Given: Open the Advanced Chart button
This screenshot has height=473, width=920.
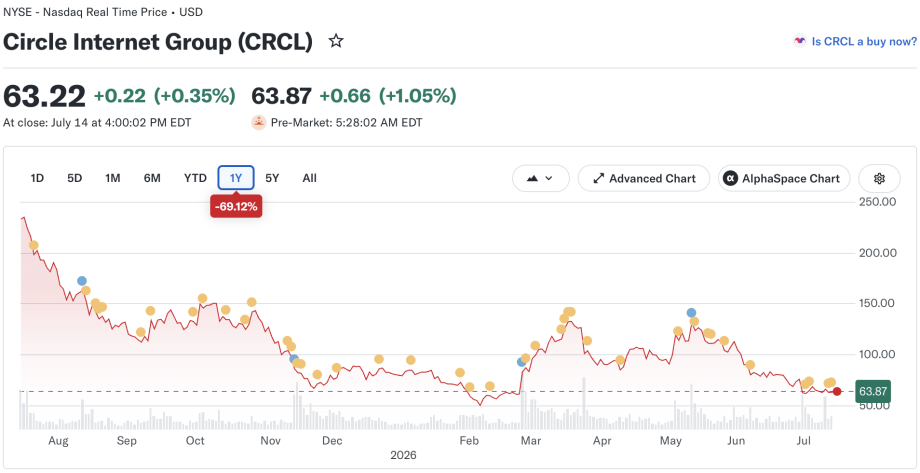Looking at the screenshot, I should (644, 178).
